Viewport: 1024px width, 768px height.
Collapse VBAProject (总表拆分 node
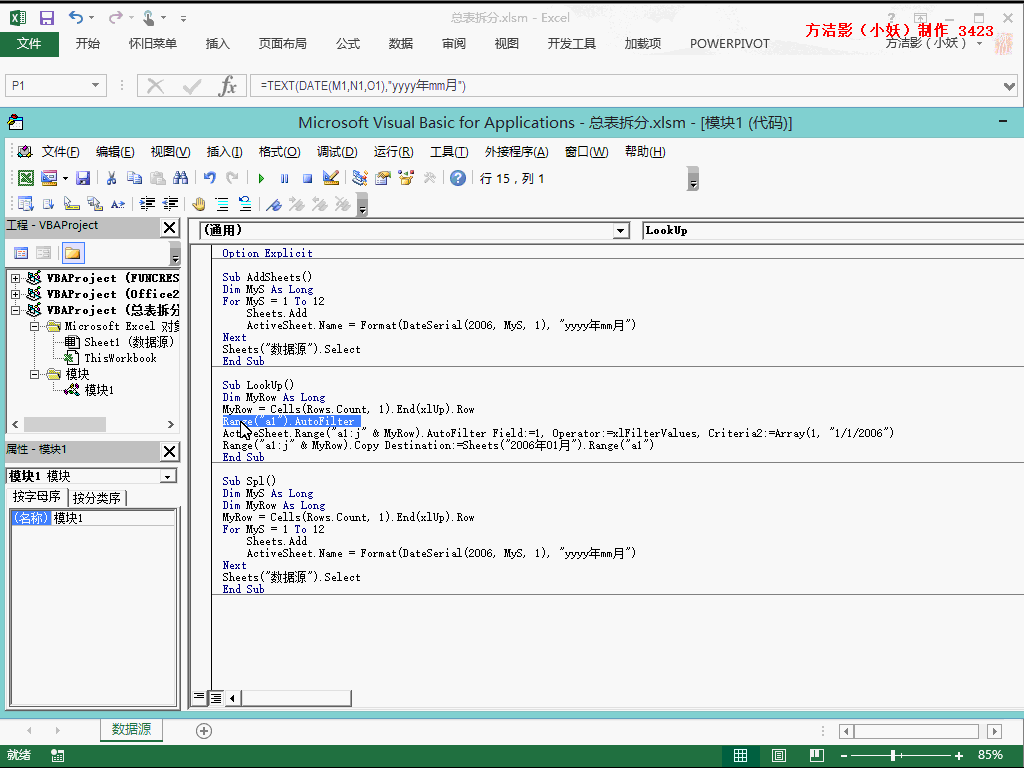pyautogui.click(x=15, y=310)
